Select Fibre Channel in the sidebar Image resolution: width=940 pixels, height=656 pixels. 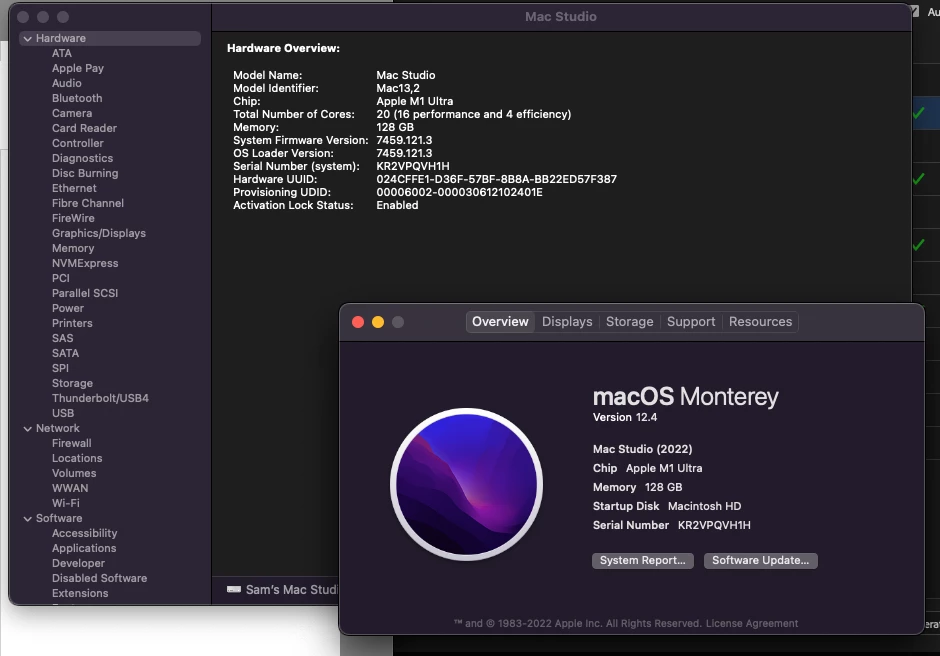pyautogui.click(x=88, y=203)
